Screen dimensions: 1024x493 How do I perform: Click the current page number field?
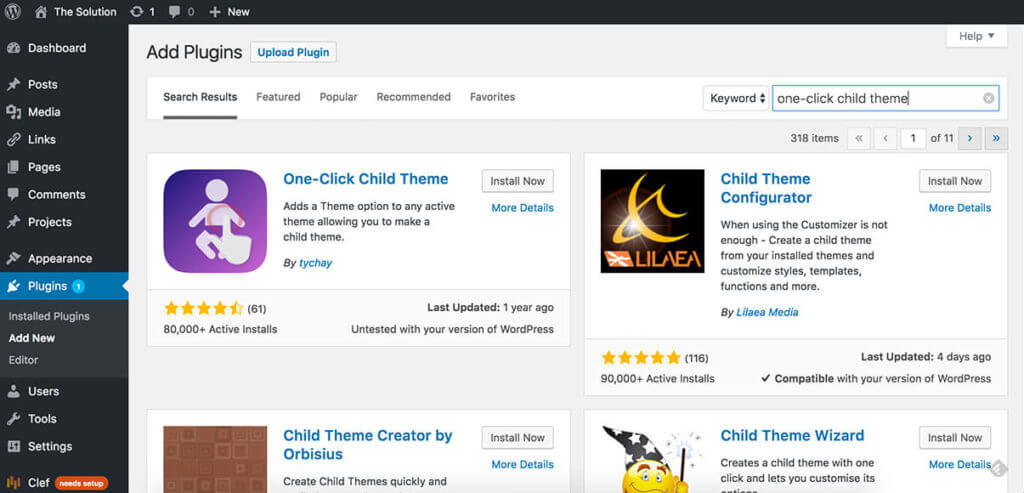pos(913,138)
